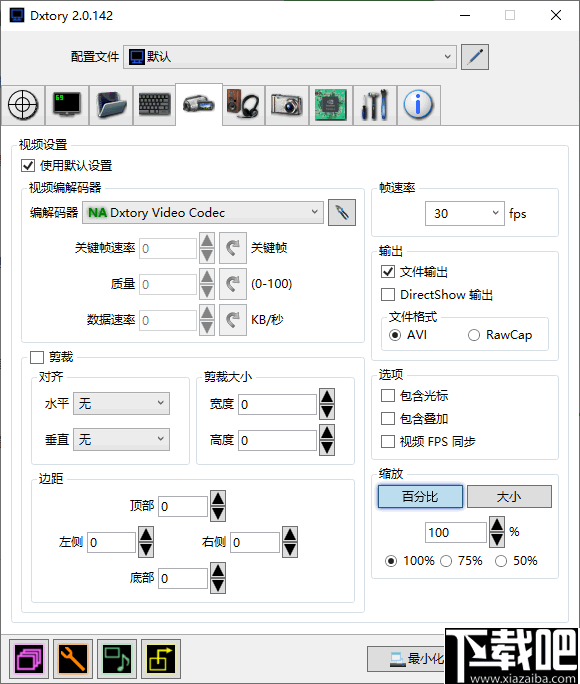Select the 75% scale radio button

[x=446, y=561]
